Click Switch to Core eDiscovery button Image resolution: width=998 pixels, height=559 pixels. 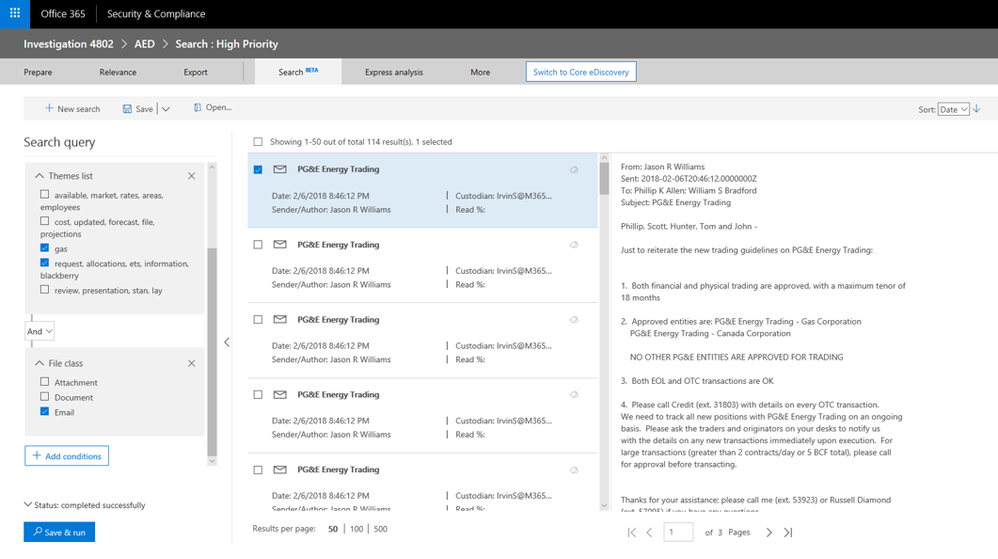coord(581,72)
